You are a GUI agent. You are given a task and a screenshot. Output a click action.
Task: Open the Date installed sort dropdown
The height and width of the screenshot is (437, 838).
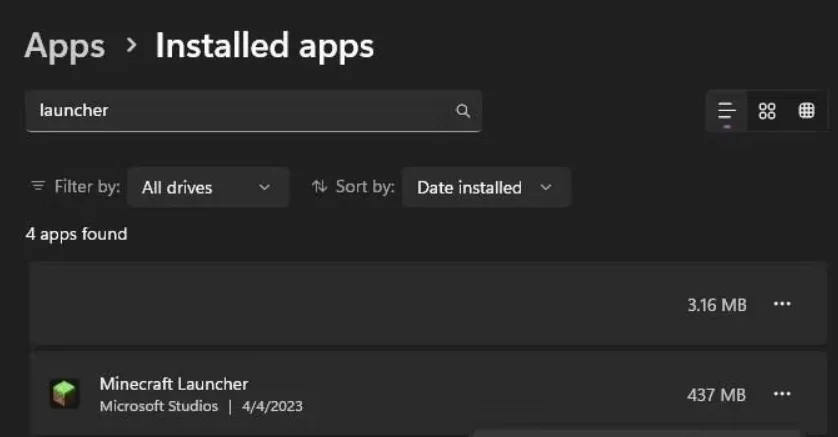486,187
